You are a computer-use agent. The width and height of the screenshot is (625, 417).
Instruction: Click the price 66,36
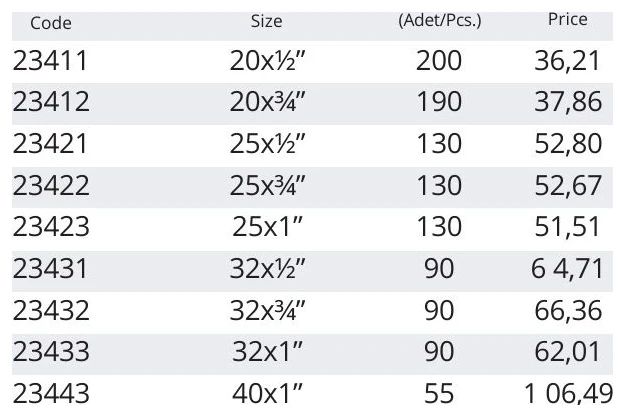pyautogui.click(x=568, y=310)
